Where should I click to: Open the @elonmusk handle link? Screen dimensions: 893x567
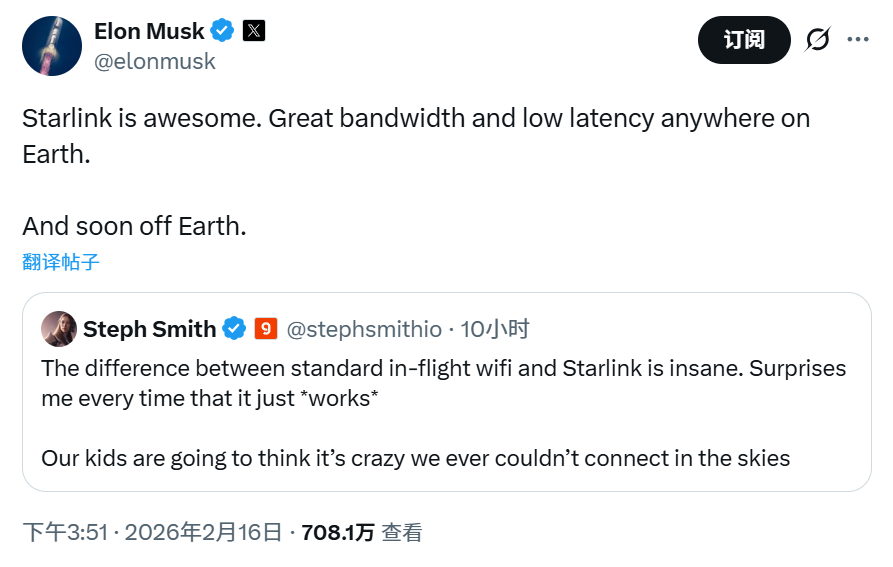point(155,61)
